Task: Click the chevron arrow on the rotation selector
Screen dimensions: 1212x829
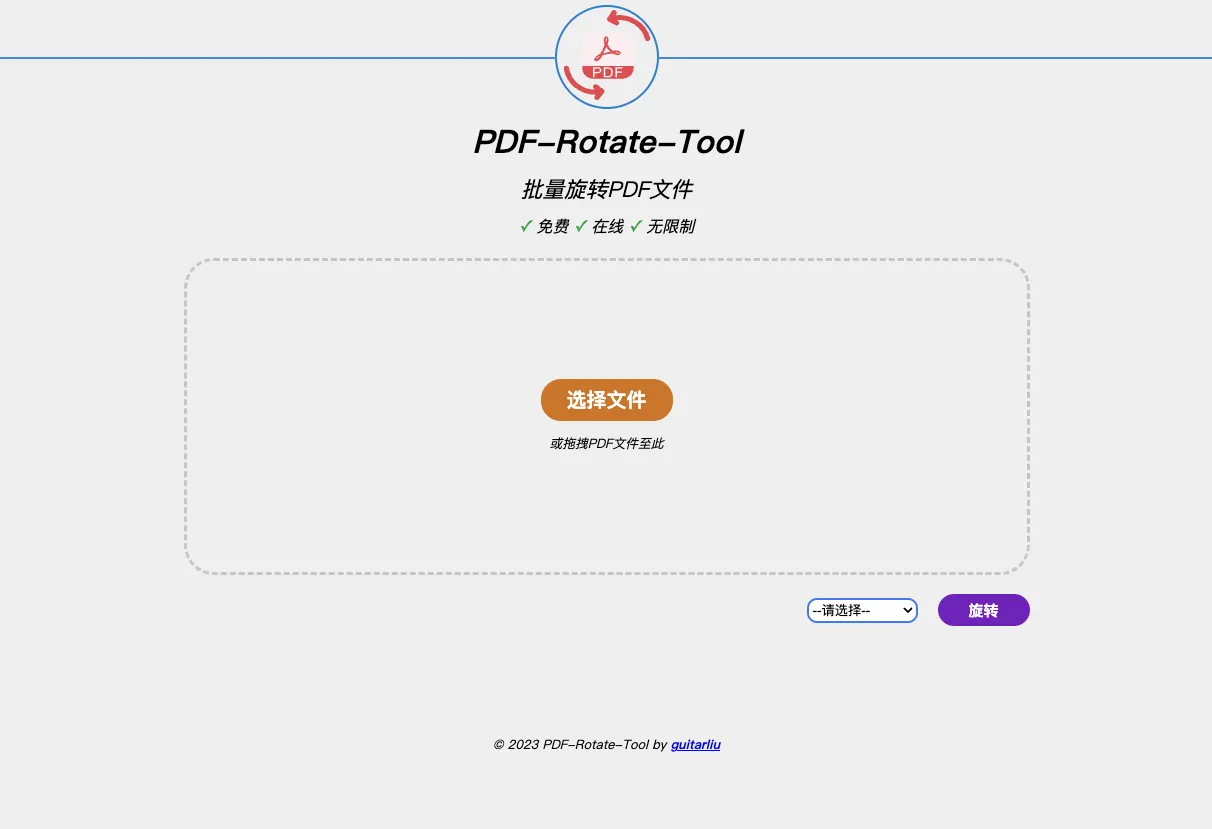Action: click(x=907, y=610)
